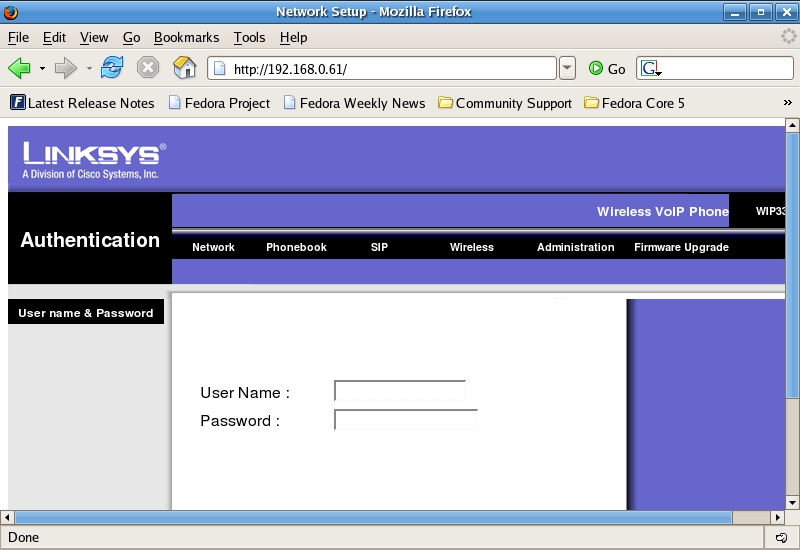Screen dimensions: 800x550
Task: Expand the Community Support bookmark folder
Action: point(505,103)
